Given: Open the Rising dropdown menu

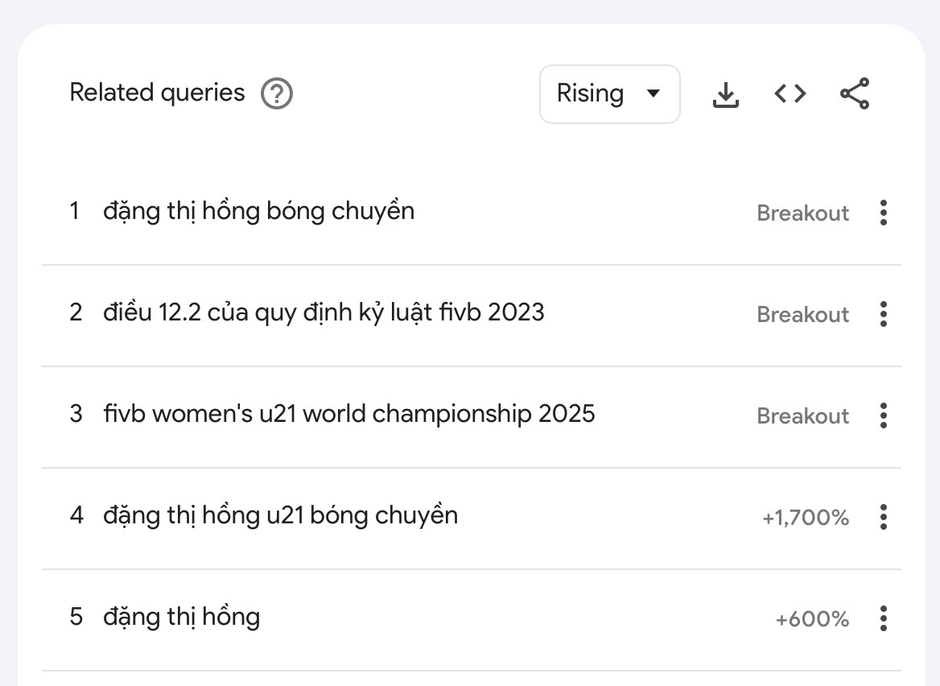Looking at the screenshot, I should (610, 94).
